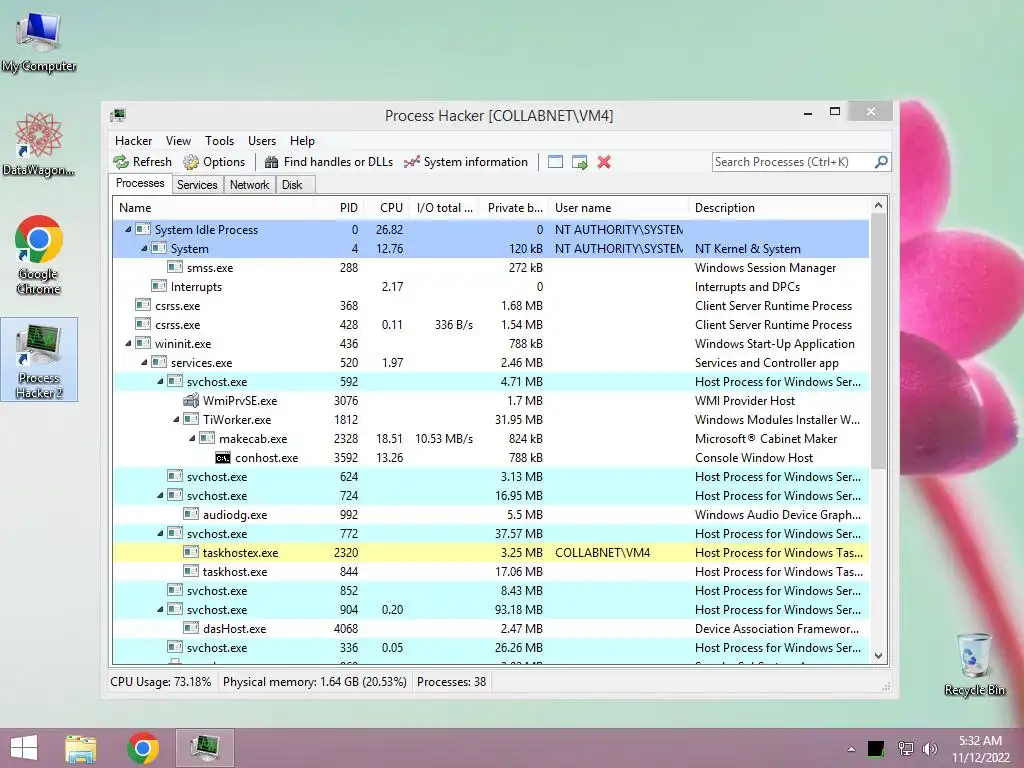Viewport: 1024px width, 768px height.
Task: Click Process Hacker title bar app icon
Action: 118,116
